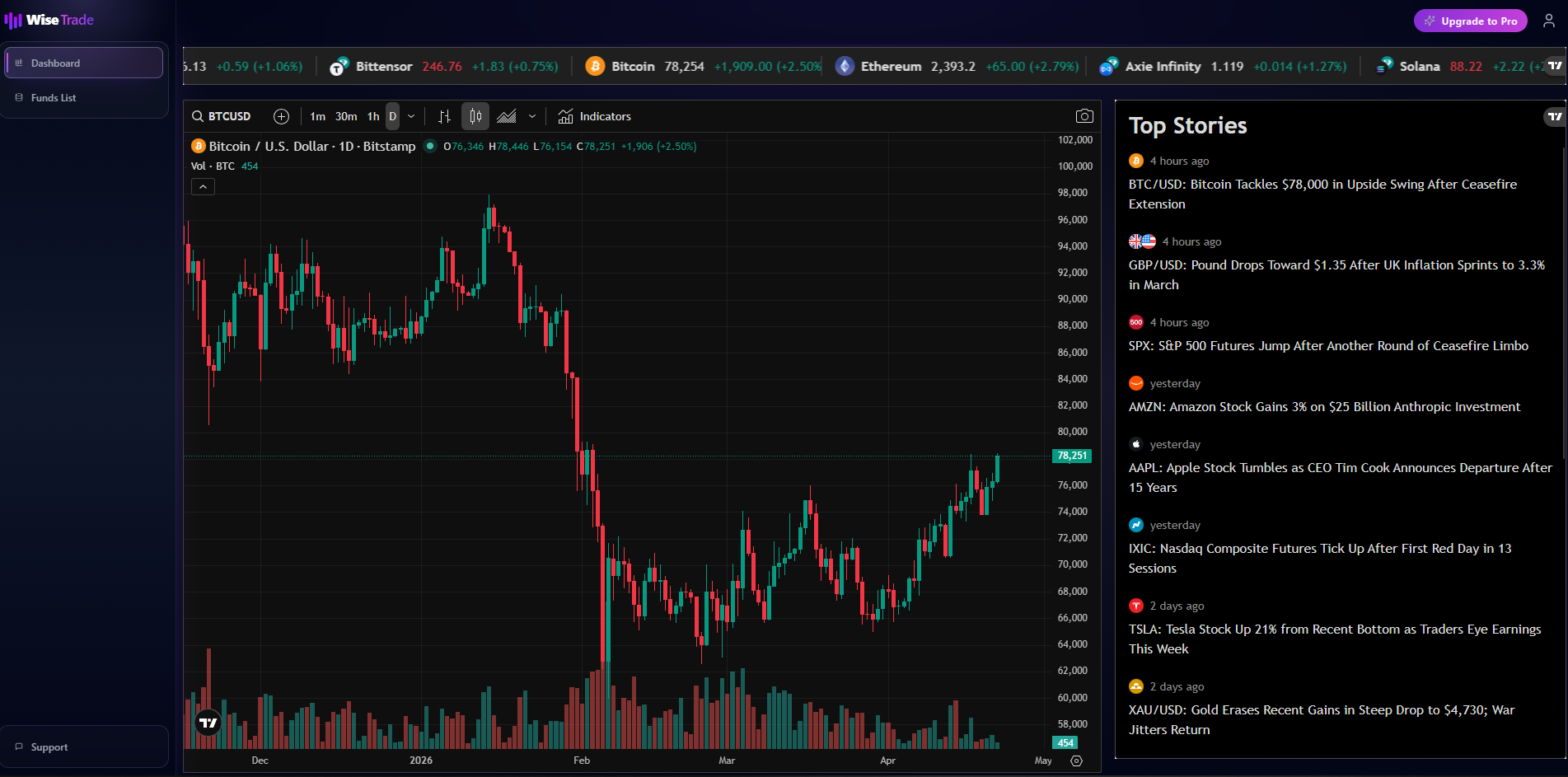Click the Axie Infinity ticker in tape
Viewport: 1568px width, 777px height.
pos(1223,66)
